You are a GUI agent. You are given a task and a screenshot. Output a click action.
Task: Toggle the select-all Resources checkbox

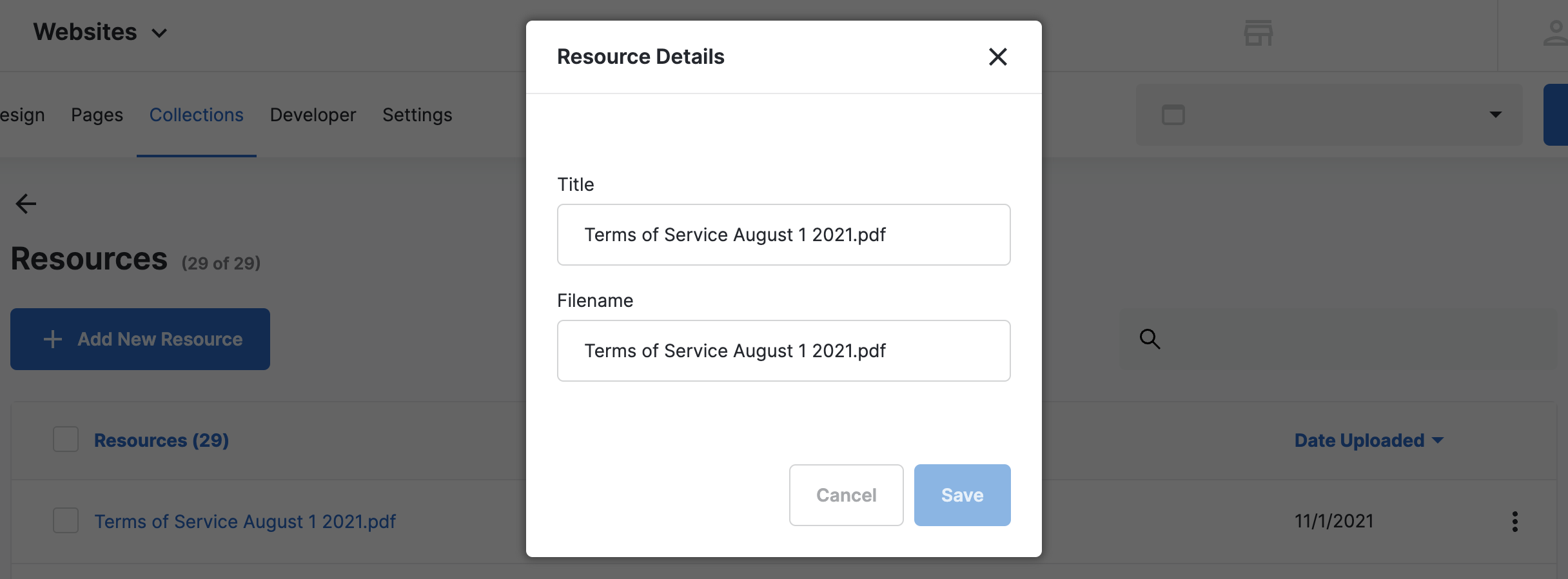(66, 440)
